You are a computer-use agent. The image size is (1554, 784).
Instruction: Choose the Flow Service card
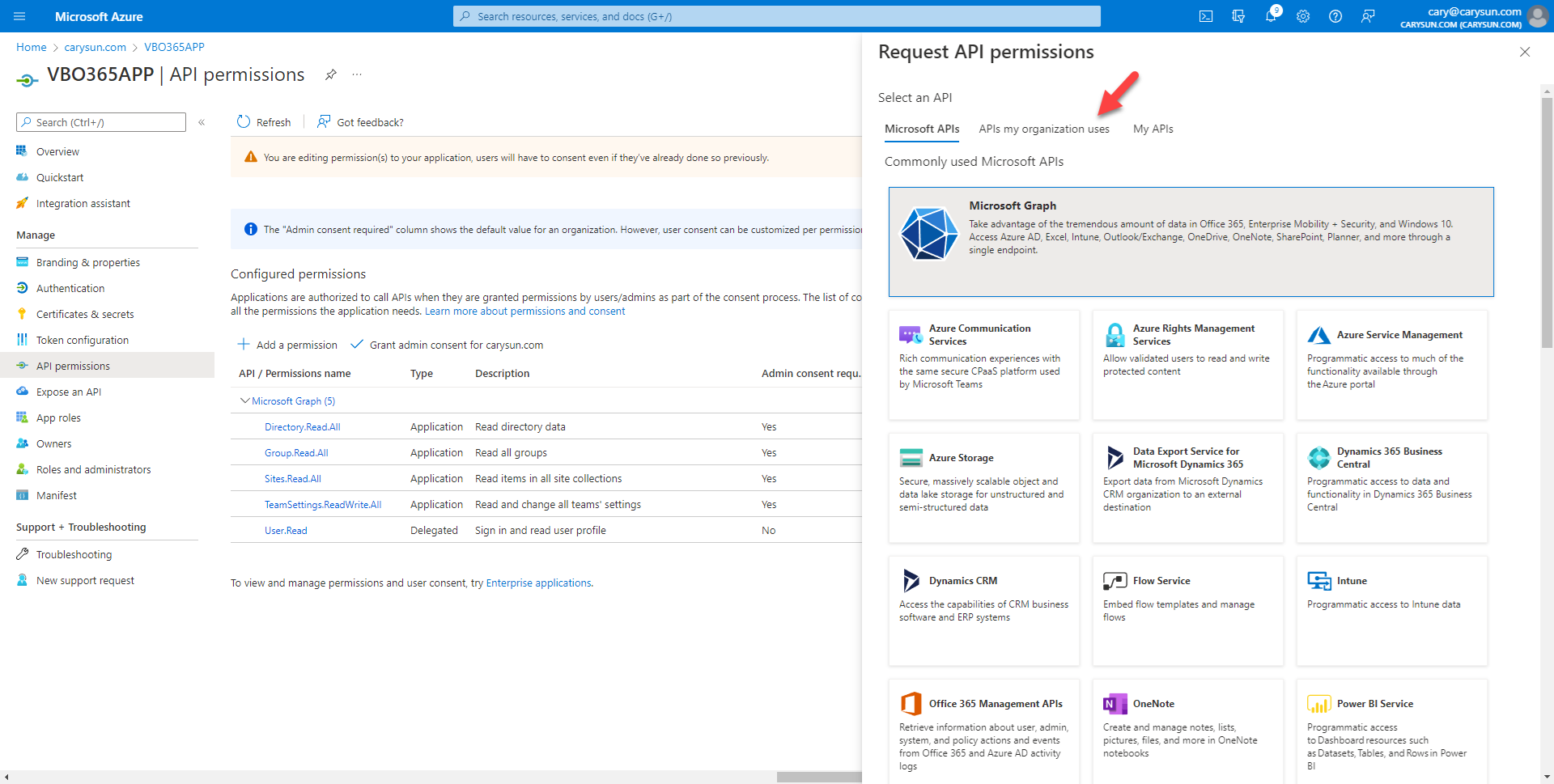1188,611
